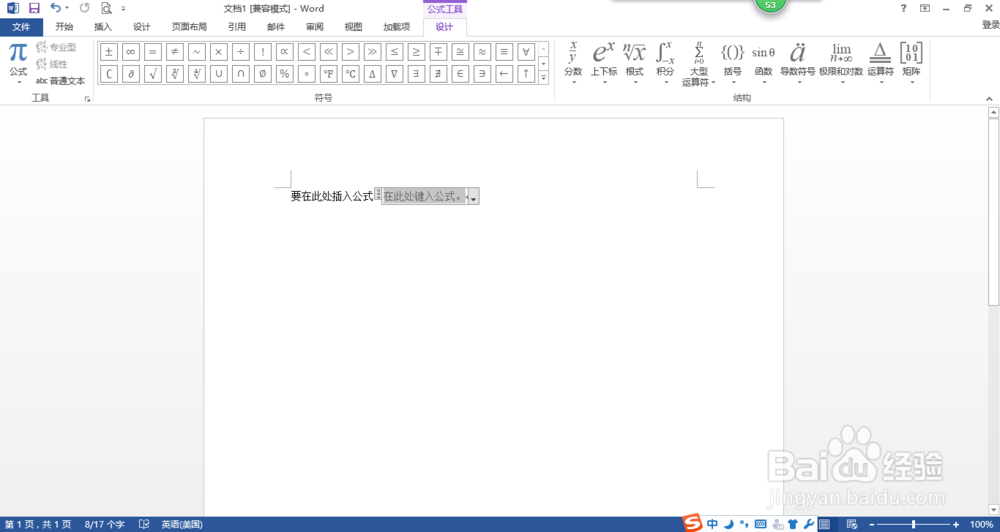The height and width of the screenshot is (532, 1000).
Task: Click the Save icon in quick access toolbar
Action: tap(34, 8)
